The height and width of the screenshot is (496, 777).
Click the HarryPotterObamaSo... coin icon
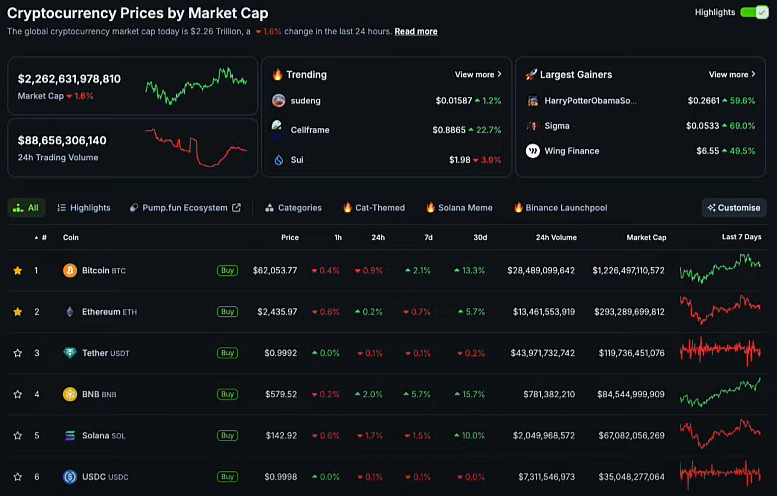[533, 101]
